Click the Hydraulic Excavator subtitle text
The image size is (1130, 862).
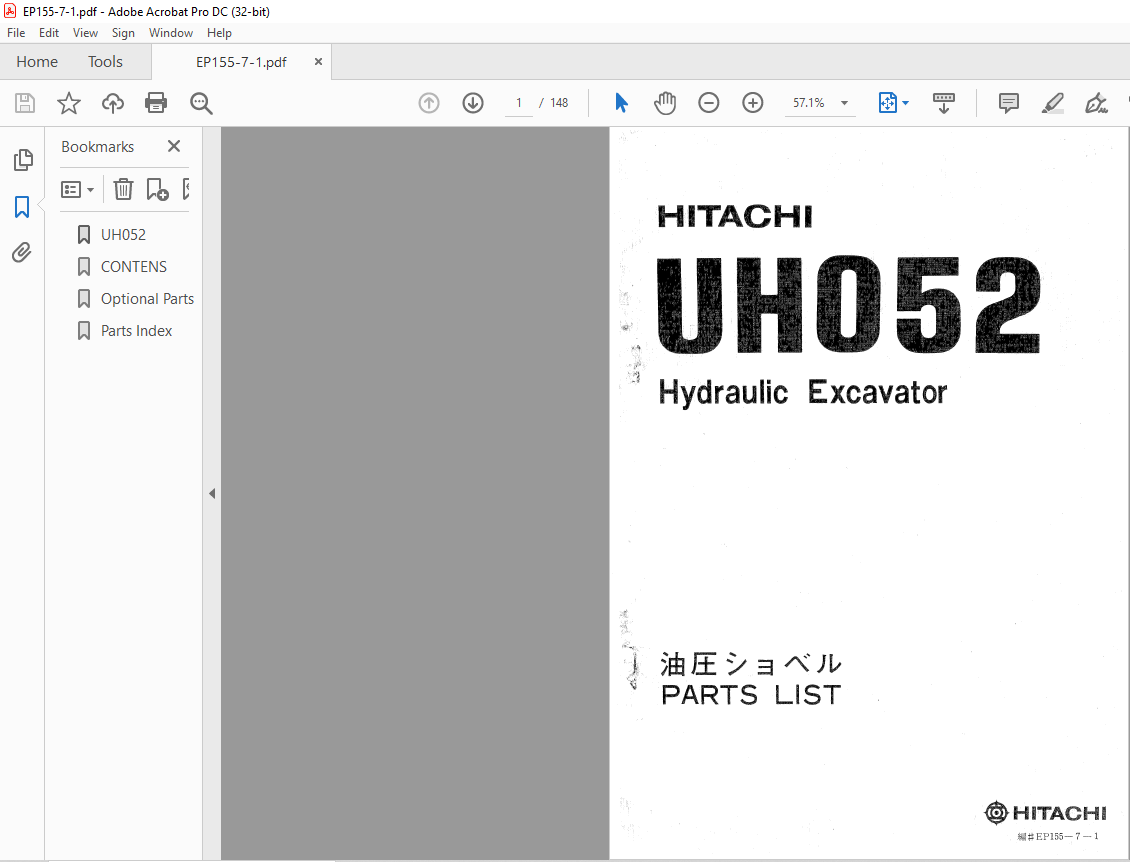click(803, 393)
